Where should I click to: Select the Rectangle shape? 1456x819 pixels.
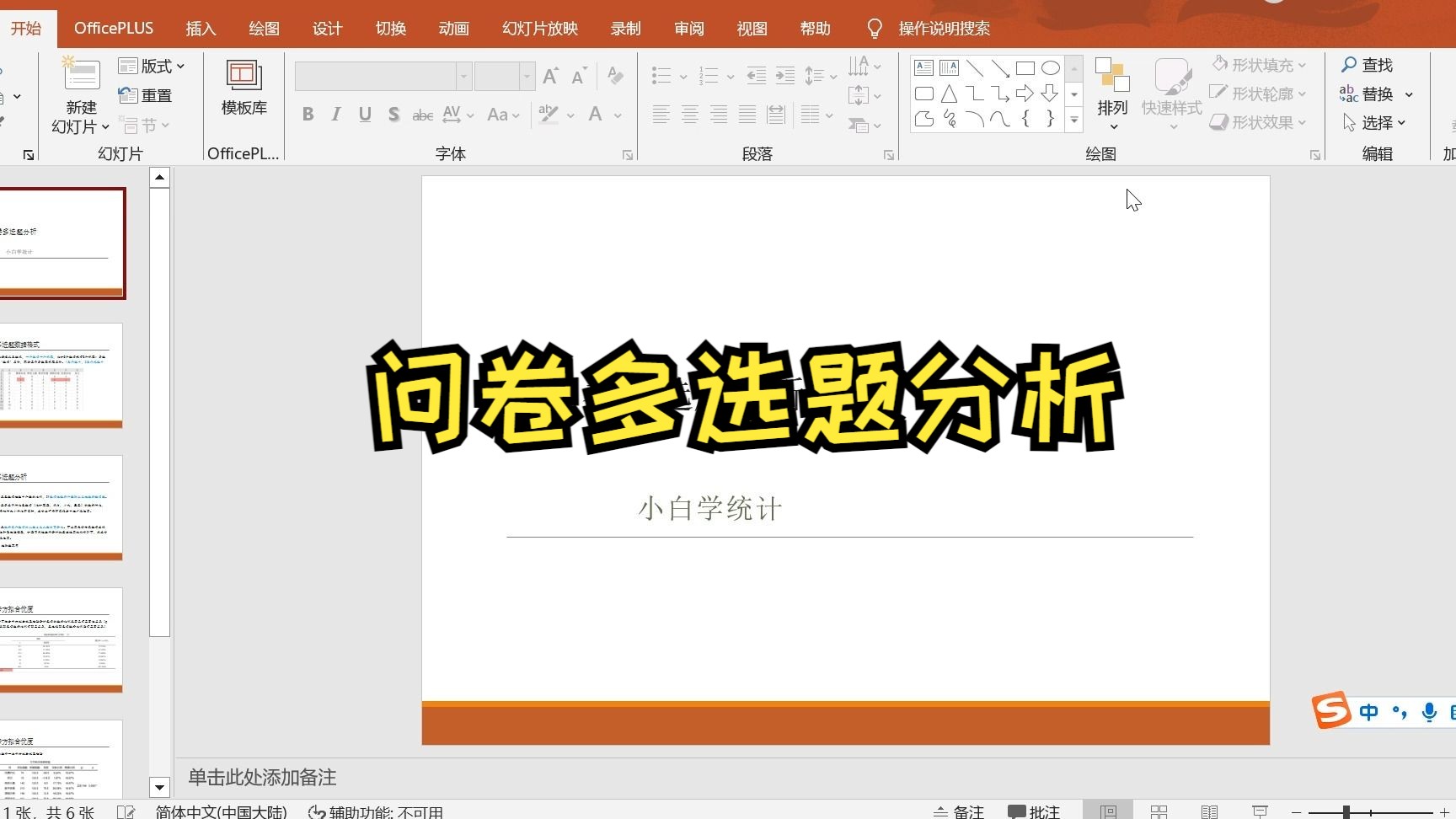coord(1025,67)
